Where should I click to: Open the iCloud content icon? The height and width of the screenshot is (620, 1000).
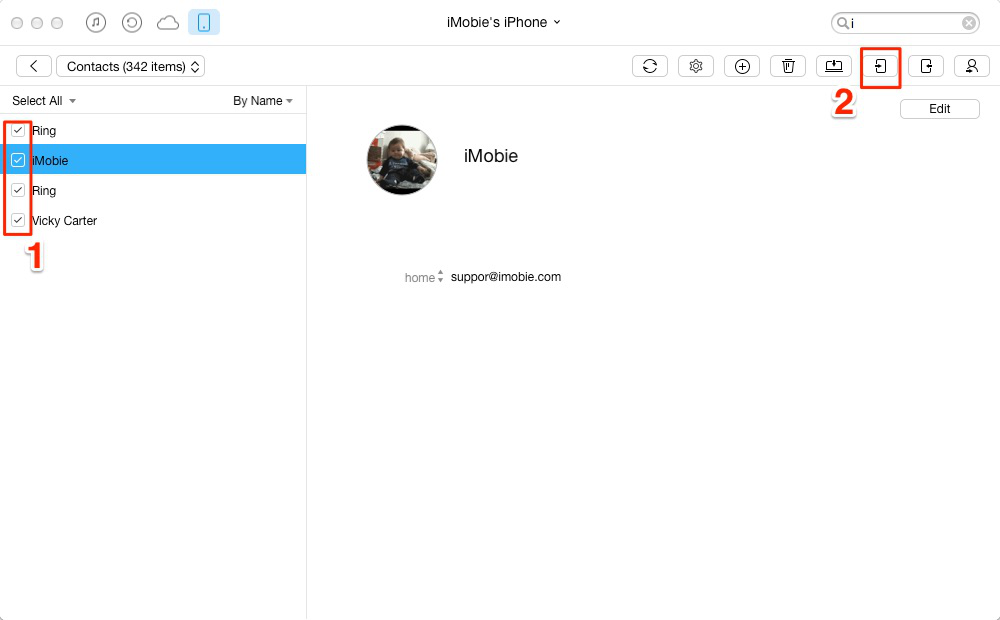(x=168, y=24)
